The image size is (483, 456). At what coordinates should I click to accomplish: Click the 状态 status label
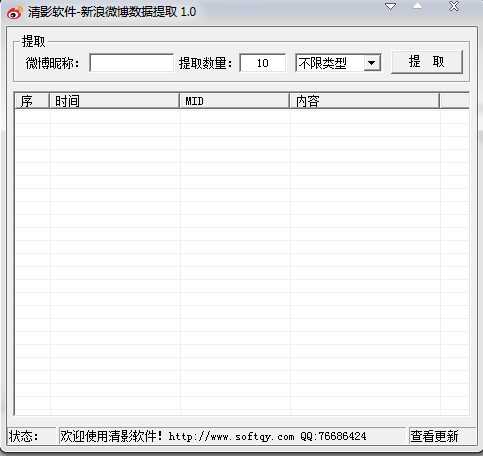click(x=23, y=436)
